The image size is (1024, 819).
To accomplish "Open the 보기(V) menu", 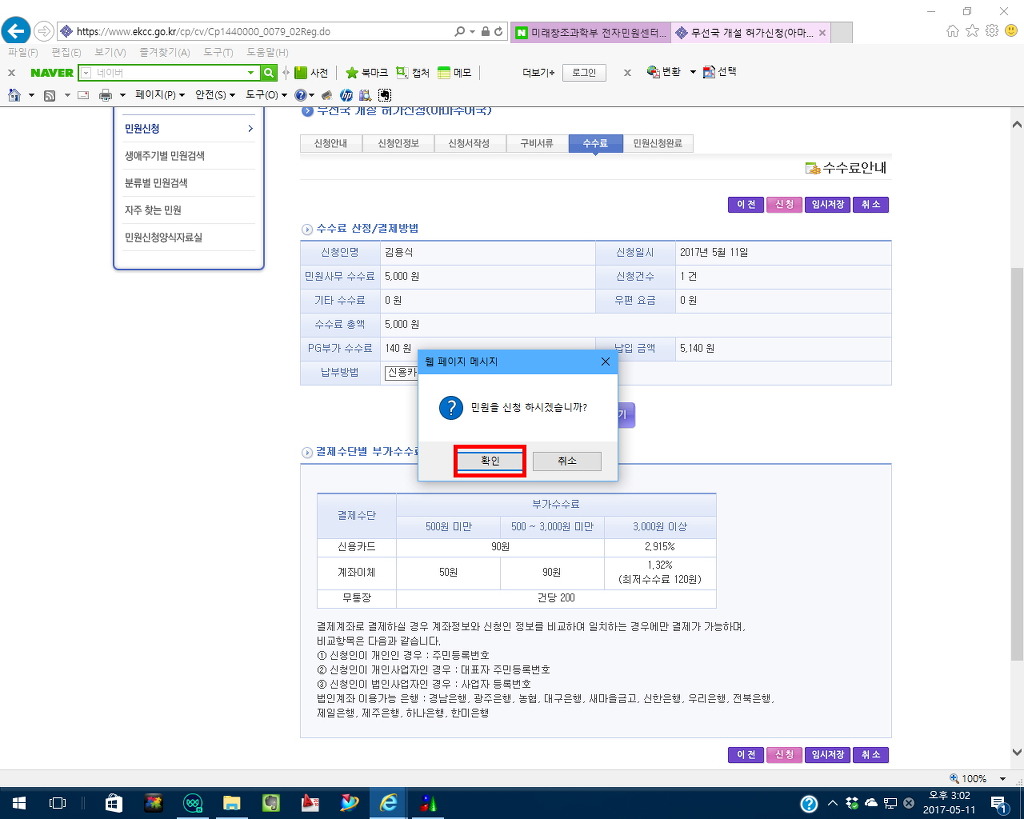I will [110, 52].
